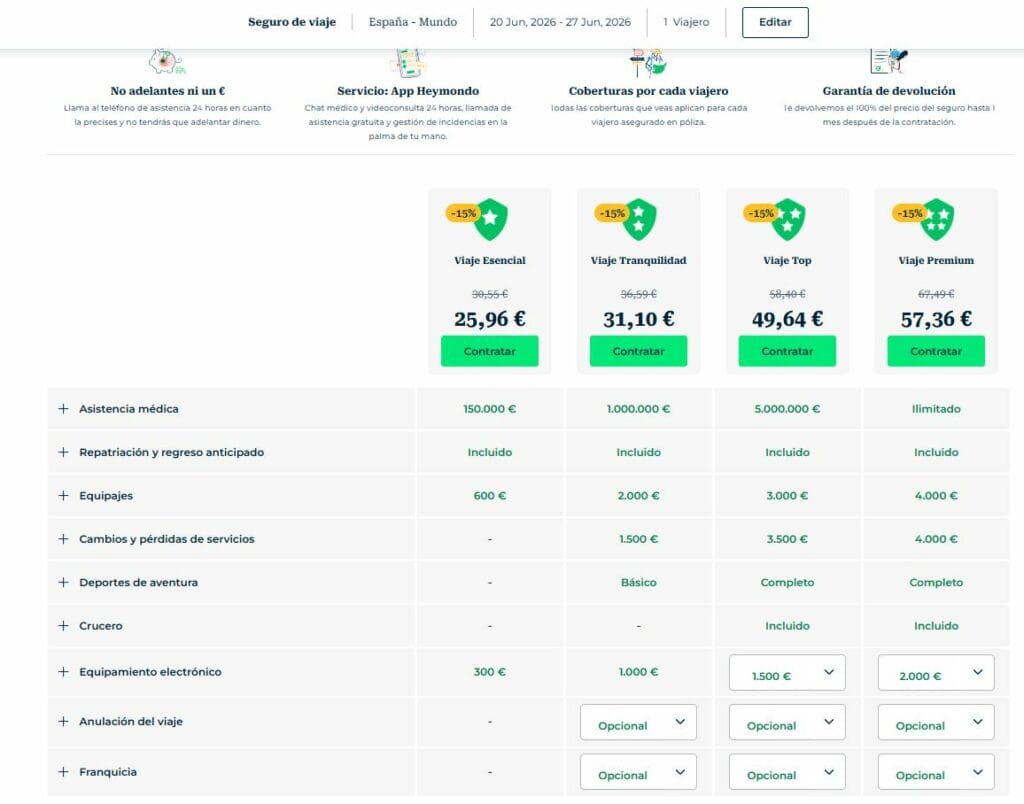Screen dimensions: 1024x804
Task: Click the Garantía de devolución heading
Action: pyautogui.click(x=889, y=91)
